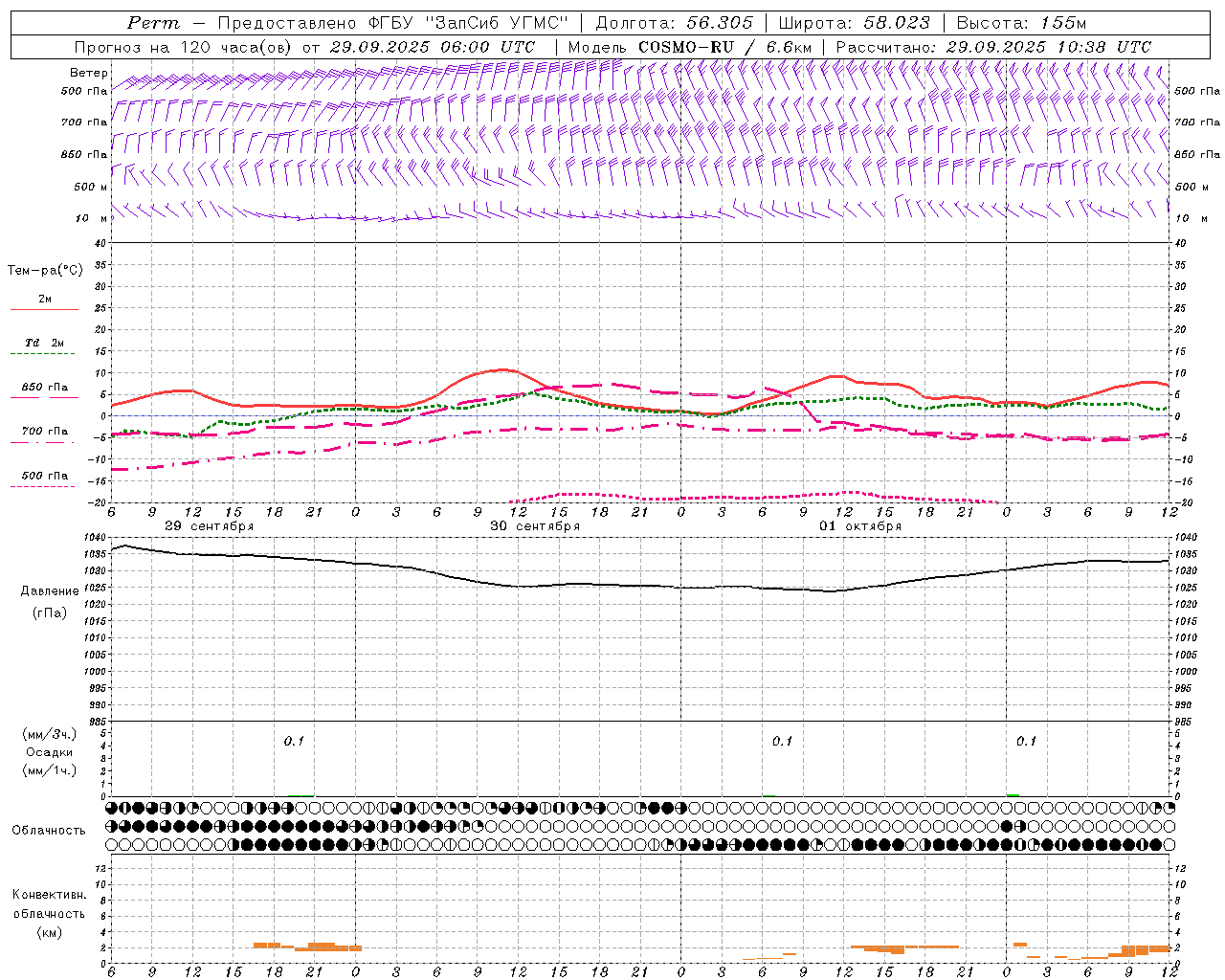Click the "Td 2м" legend entry

pos(45,343)
